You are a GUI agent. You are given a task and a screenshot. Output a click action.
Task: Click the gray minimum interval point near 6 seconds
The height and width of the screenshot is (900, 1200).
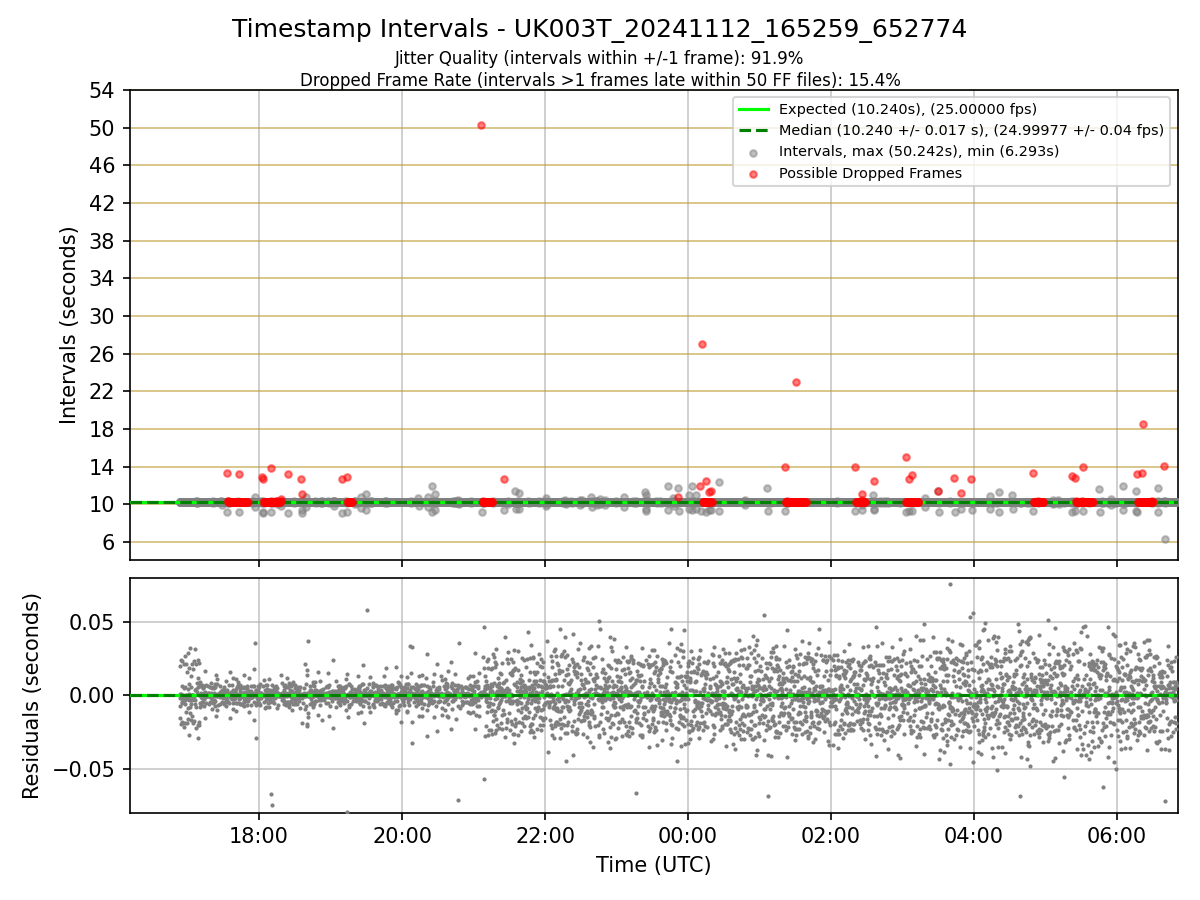(x=1165, y=539)
